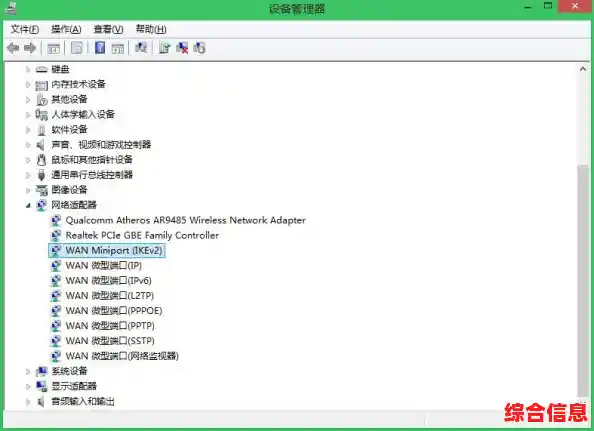Click the update driver software icon
The width and height of the screenshot is (594, 431).
(x=164, y=48)
